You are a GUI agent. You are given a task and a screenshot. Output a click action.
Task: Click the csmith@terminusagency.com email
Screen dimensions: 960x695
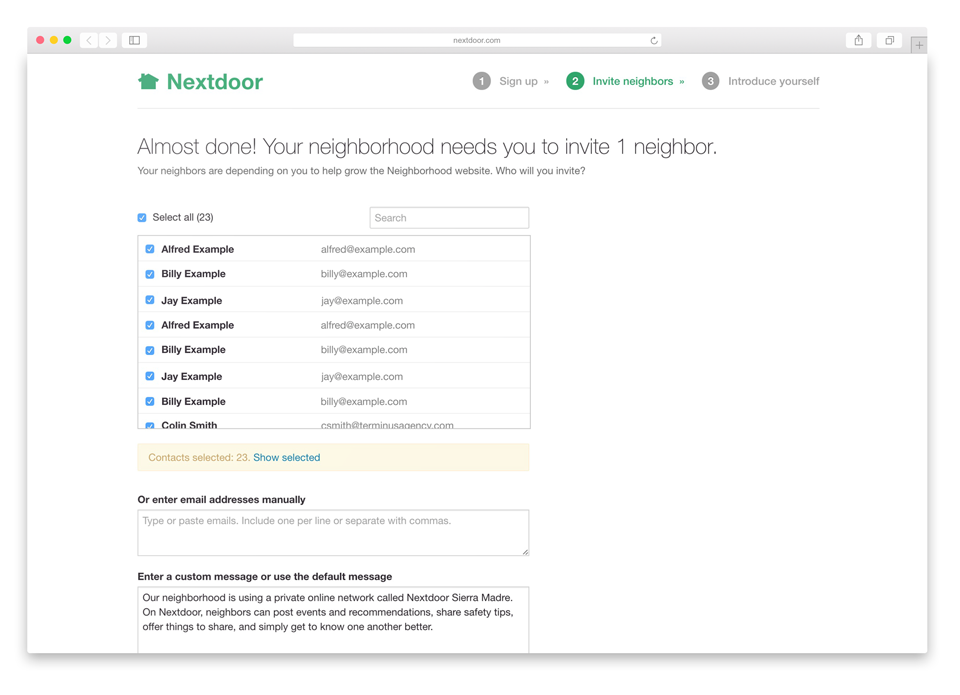387,425
